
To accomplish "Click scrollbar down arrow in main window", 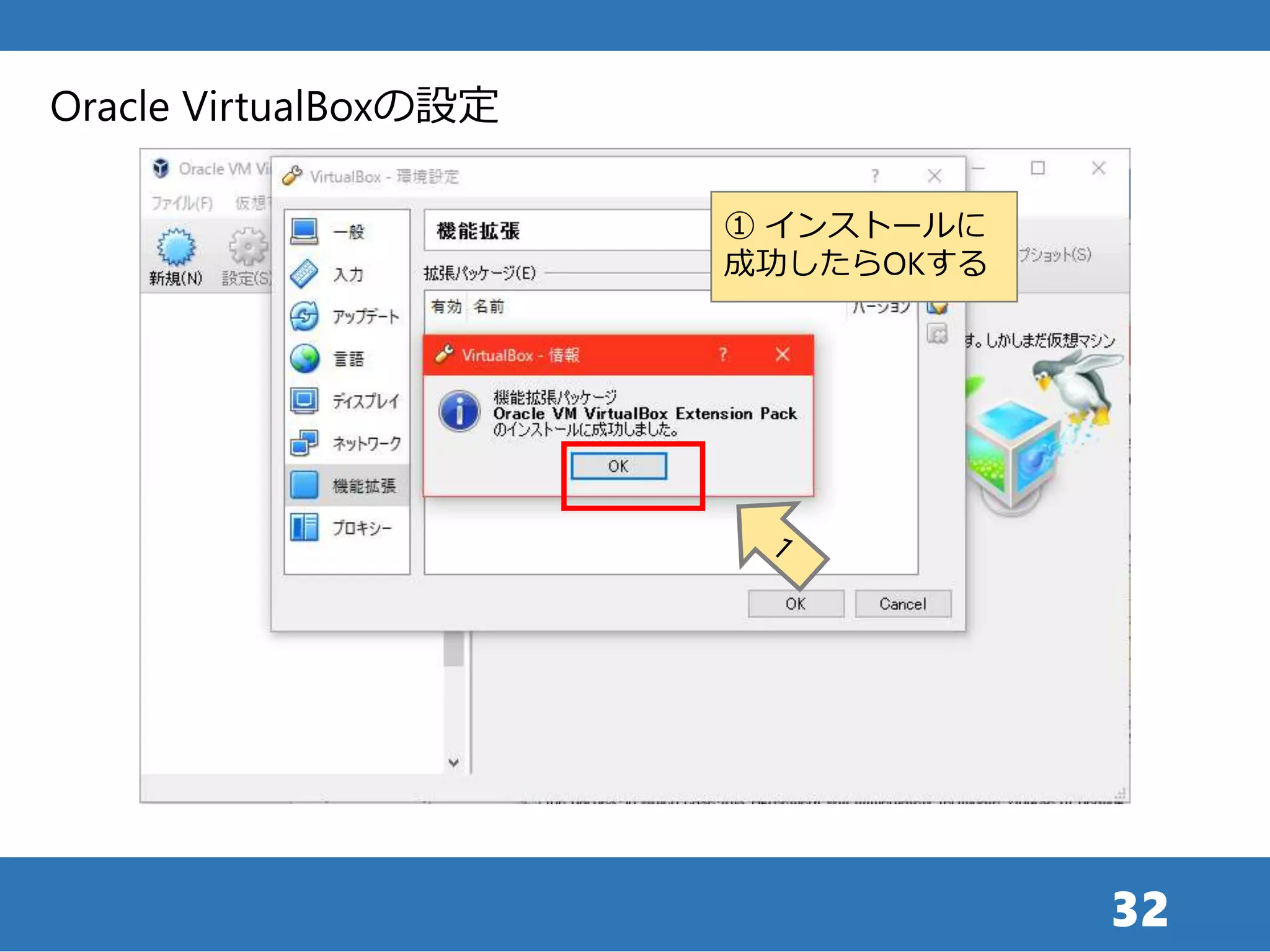I will pos(454,762).
